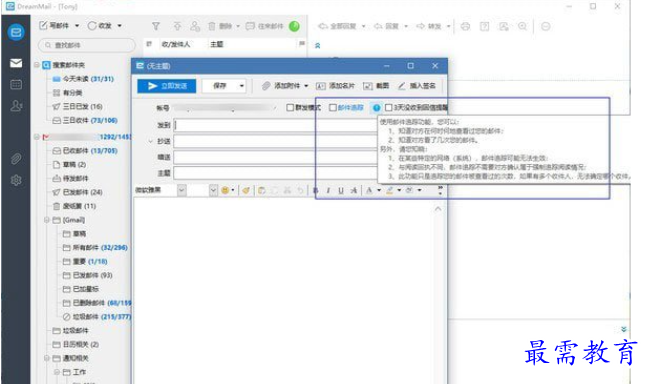Viewport: 646px width, 384px height.
Task: Open the 写邮件 dropdown arrow
Action: point(77,26)
